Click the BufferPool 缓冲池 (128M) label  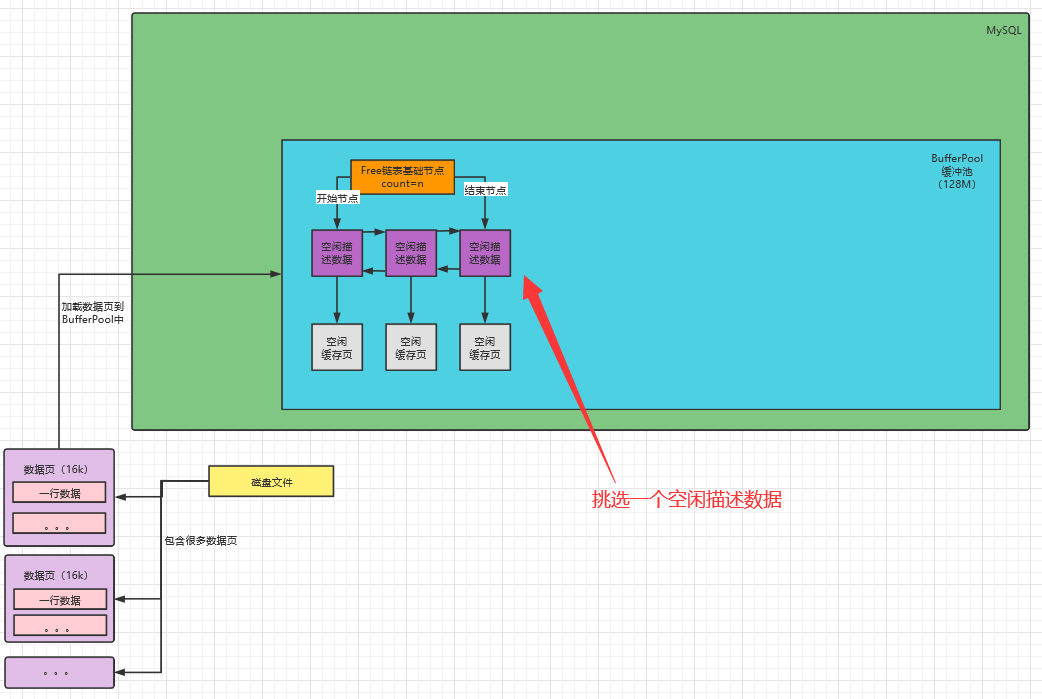coord(957,171)
